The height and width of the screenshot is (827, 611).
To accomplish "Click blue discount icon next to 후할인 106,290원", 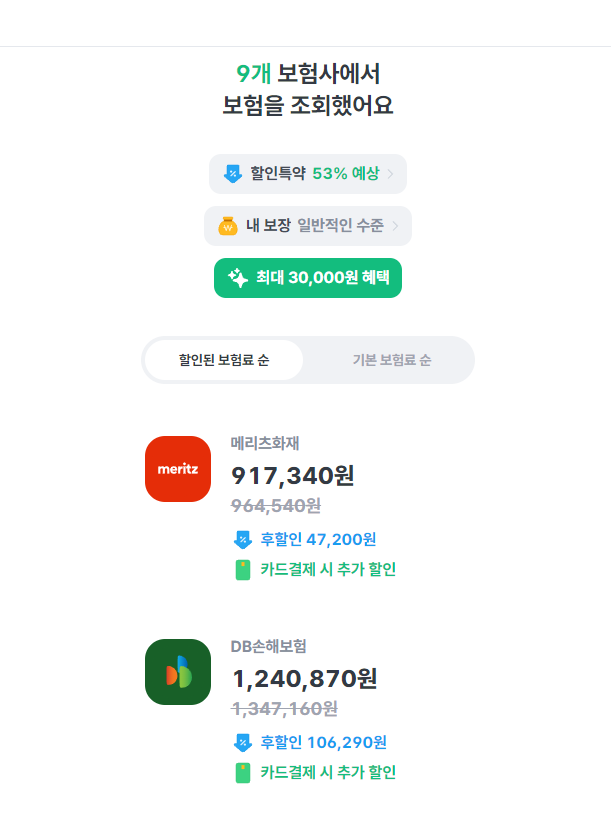I will point(243,743).
